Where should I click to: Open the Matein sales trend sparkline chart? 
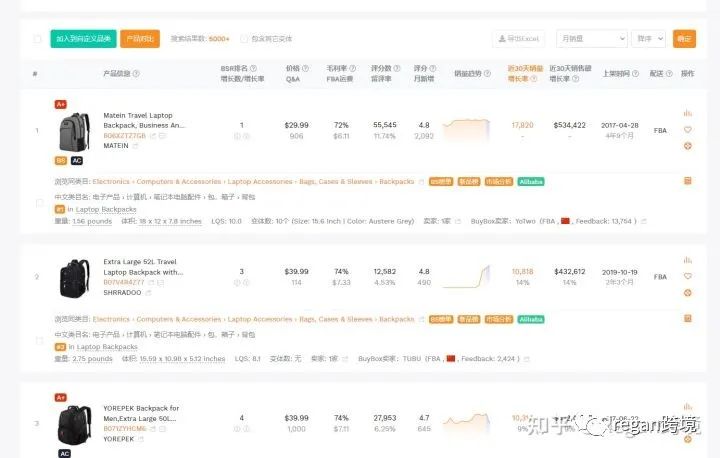(x=466, y=130)
